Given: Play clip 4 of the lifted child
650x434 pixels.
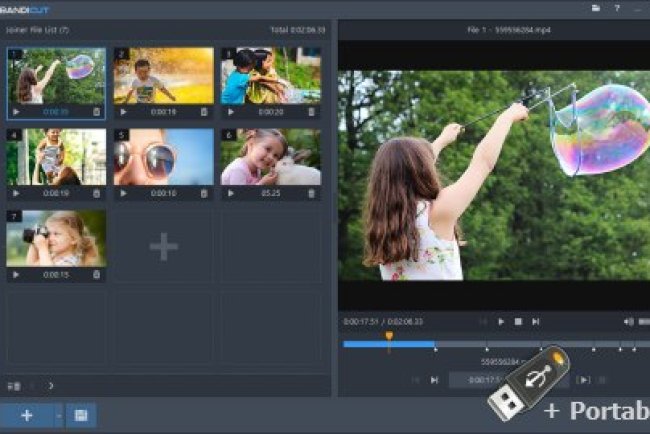Looking at the screenshot, I should coord(16,193).
